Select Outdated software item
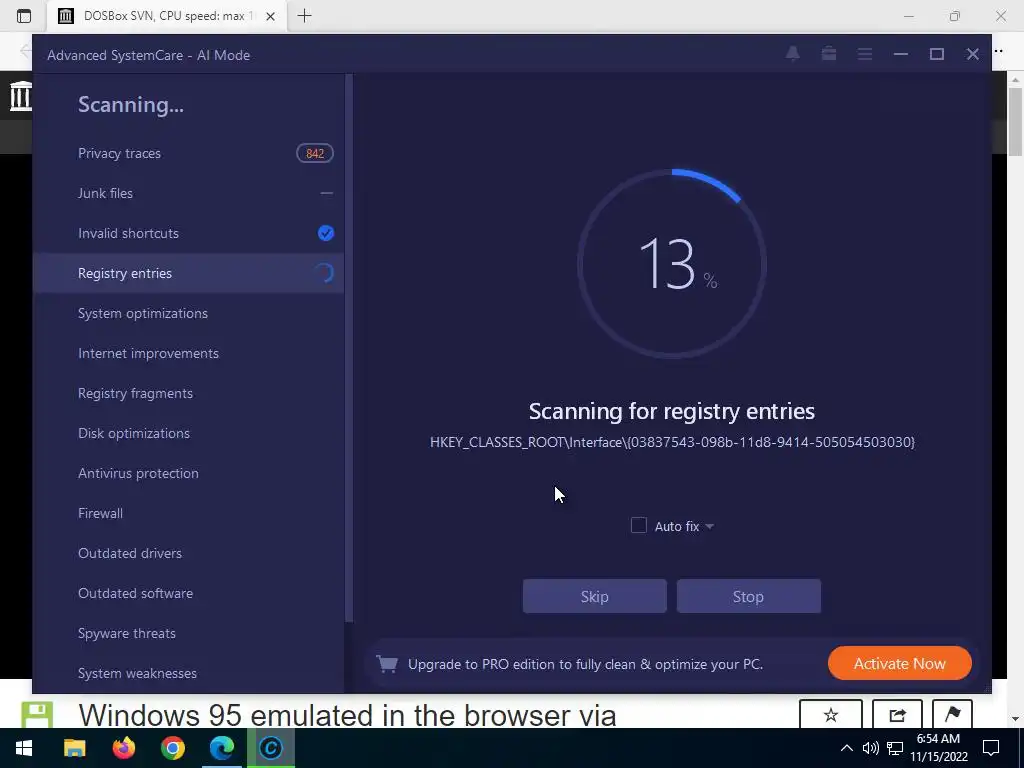 (x=188, y=593)
